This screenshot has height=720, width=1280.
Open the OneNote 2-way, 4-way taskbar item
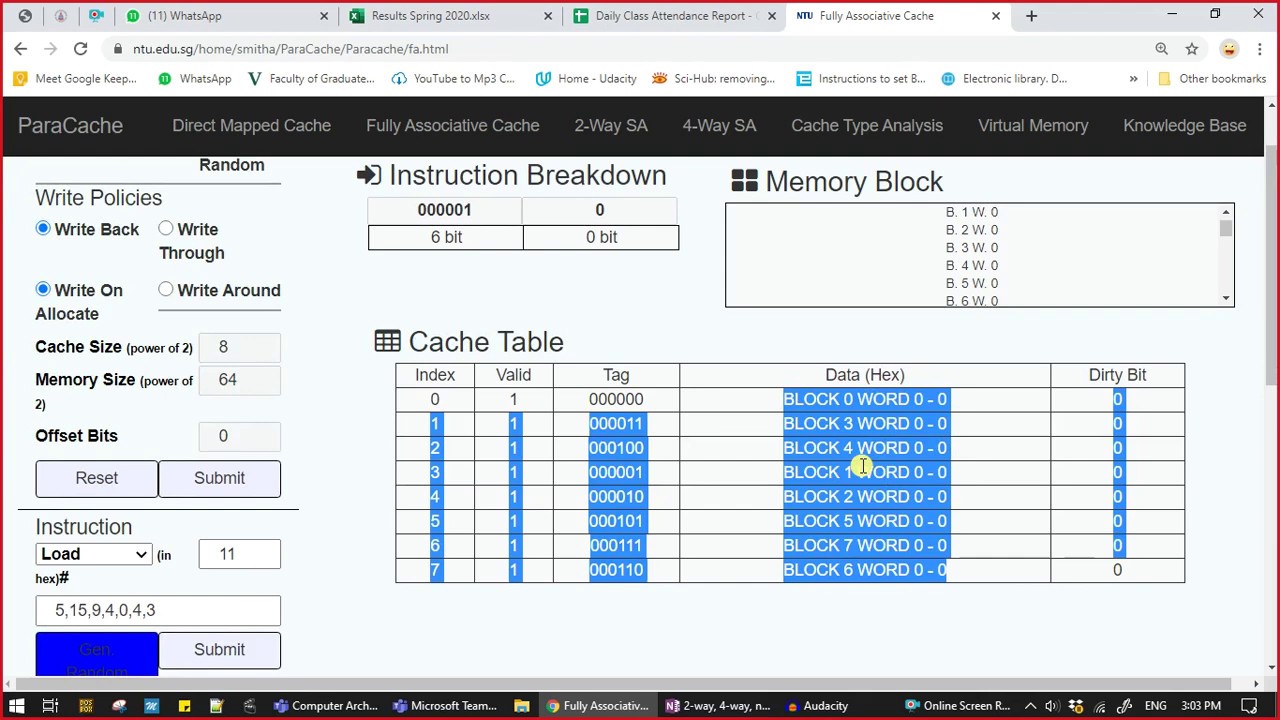click(717, 706)
